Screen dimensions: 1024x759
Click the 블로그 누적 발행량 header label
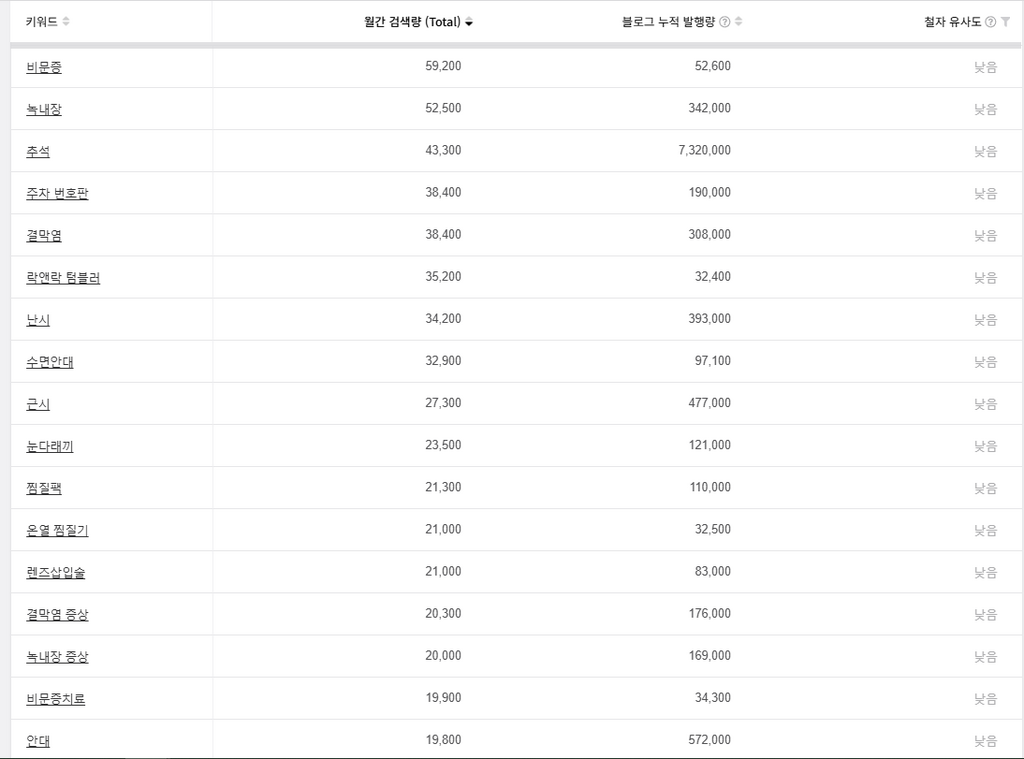pyautogui.click(x=669, y=22)
